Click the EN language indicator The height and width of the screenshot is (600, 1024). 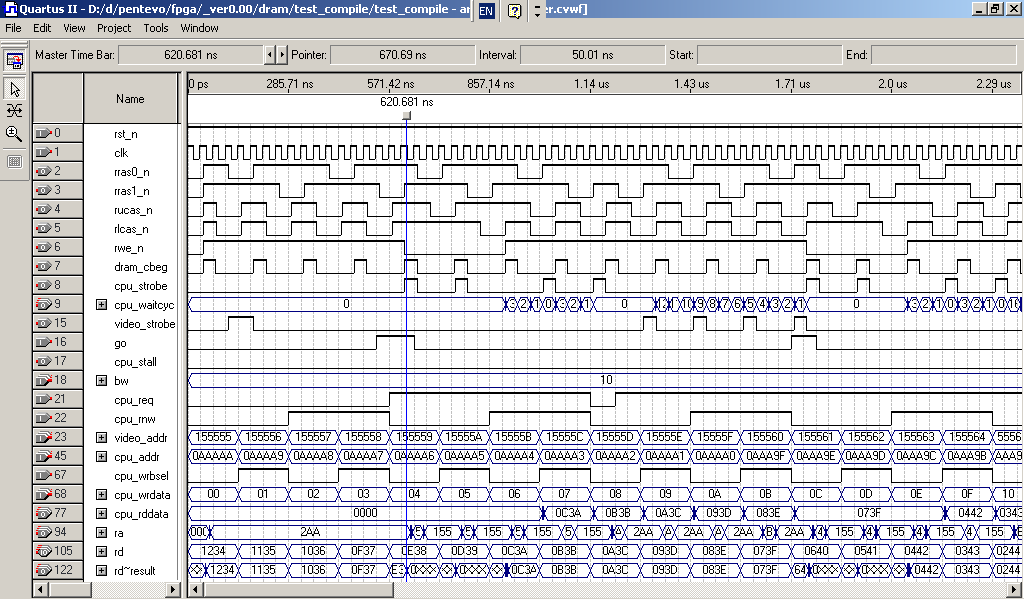[x=486, y=11]
